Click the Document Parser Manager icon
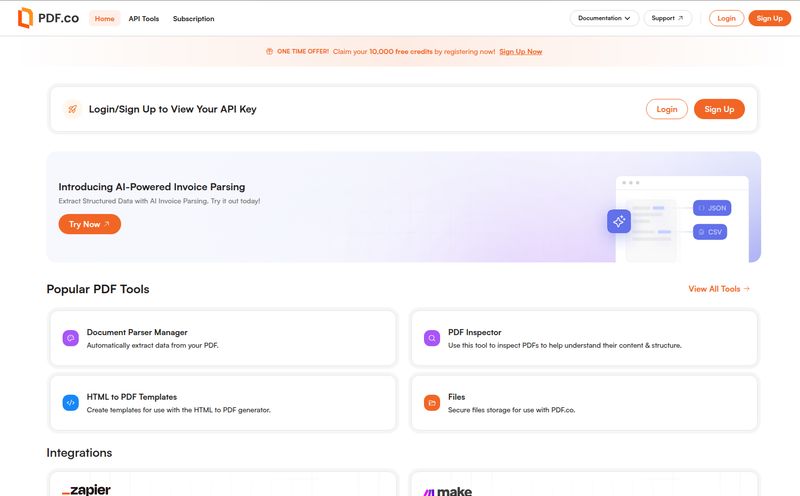Viewport: 800px width, 496px height. click(x=70, y=338)
